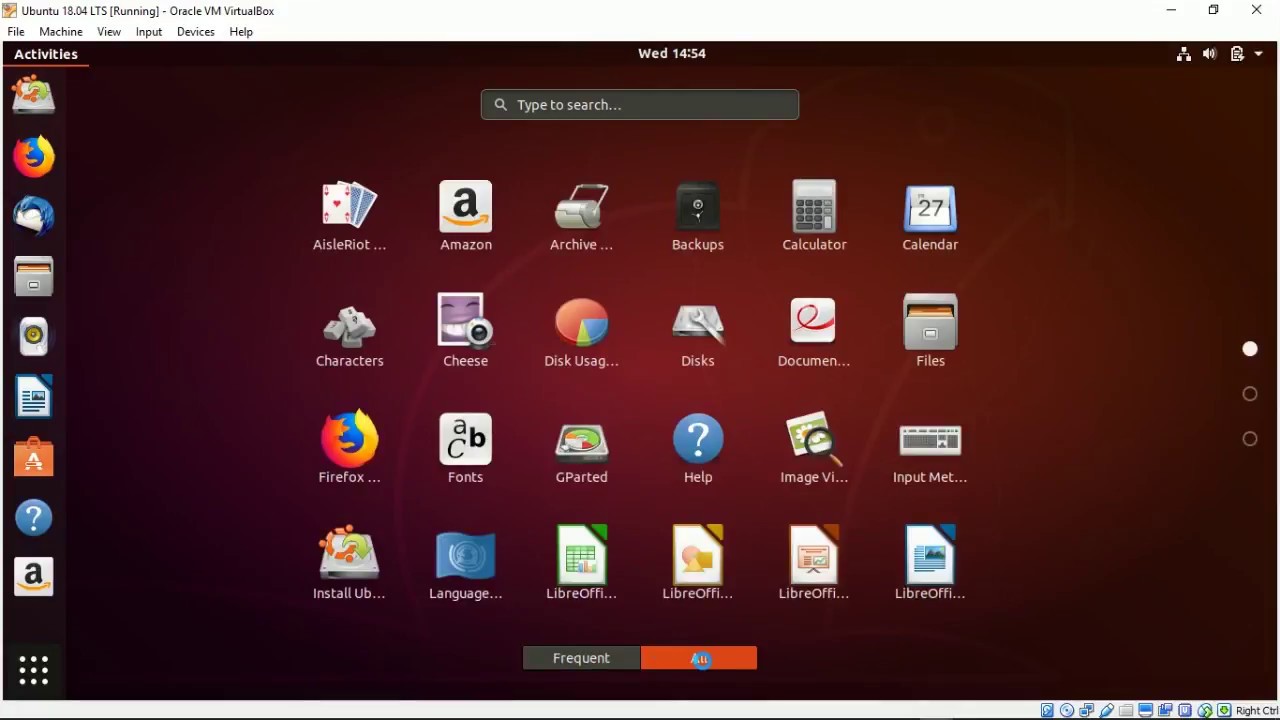Launch Install Ubuntu from the app grid
The width and height of the screenshot is (1280, 720).
pyautogui.click(x=349, y=564)
